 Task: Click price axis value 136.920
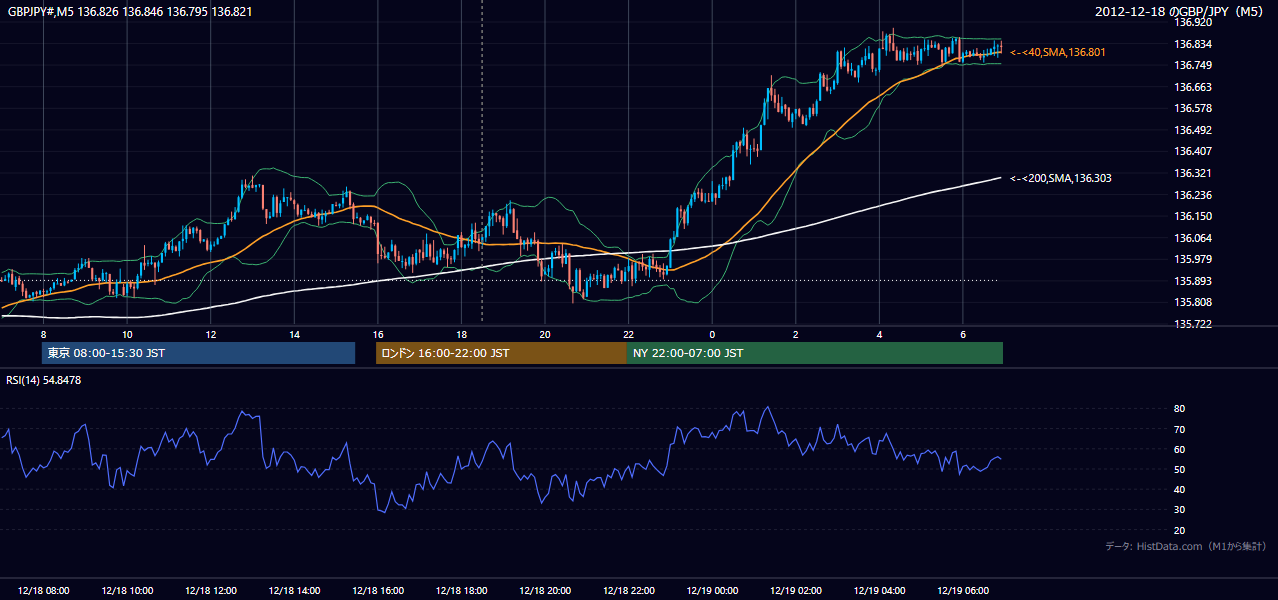(x=1193, y=22)
